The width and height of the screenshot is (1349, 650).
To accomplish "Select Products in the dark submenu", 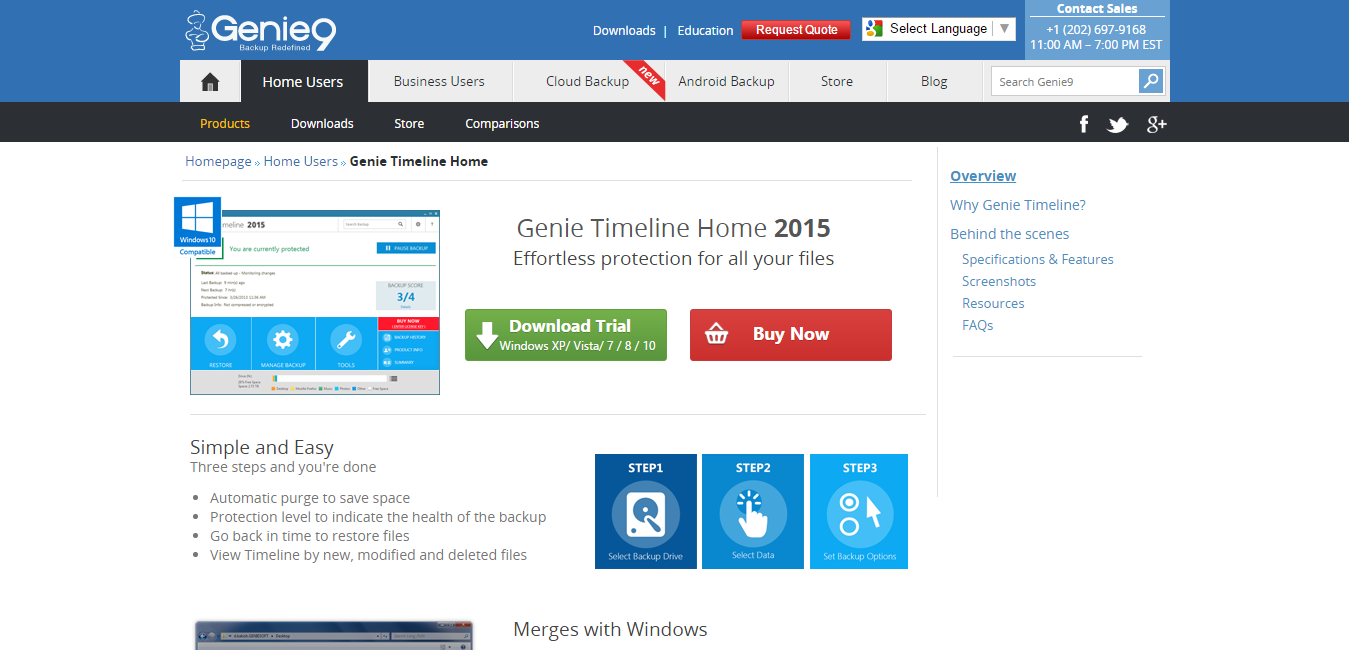I will (225, 124).
